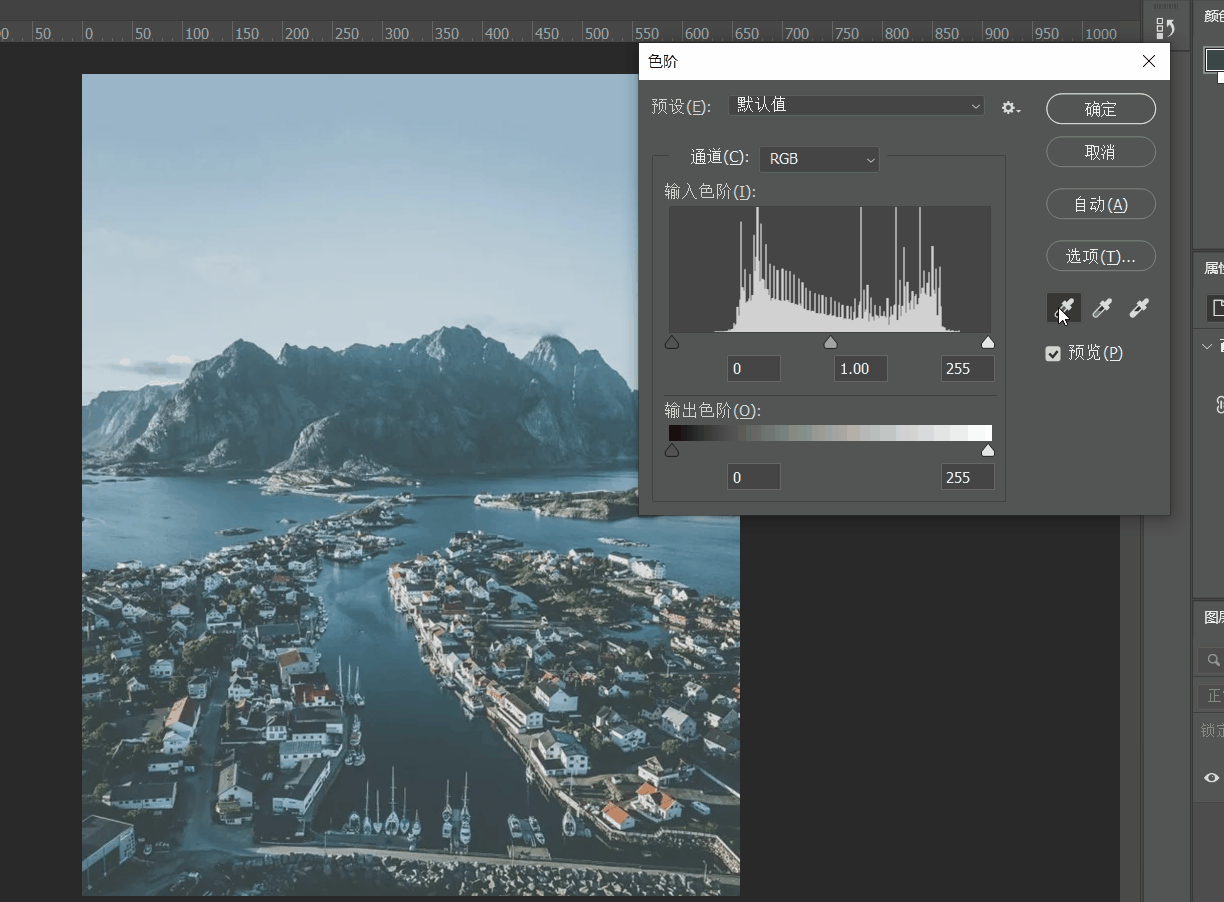Select the black point eyedropper

[1063, 308]
